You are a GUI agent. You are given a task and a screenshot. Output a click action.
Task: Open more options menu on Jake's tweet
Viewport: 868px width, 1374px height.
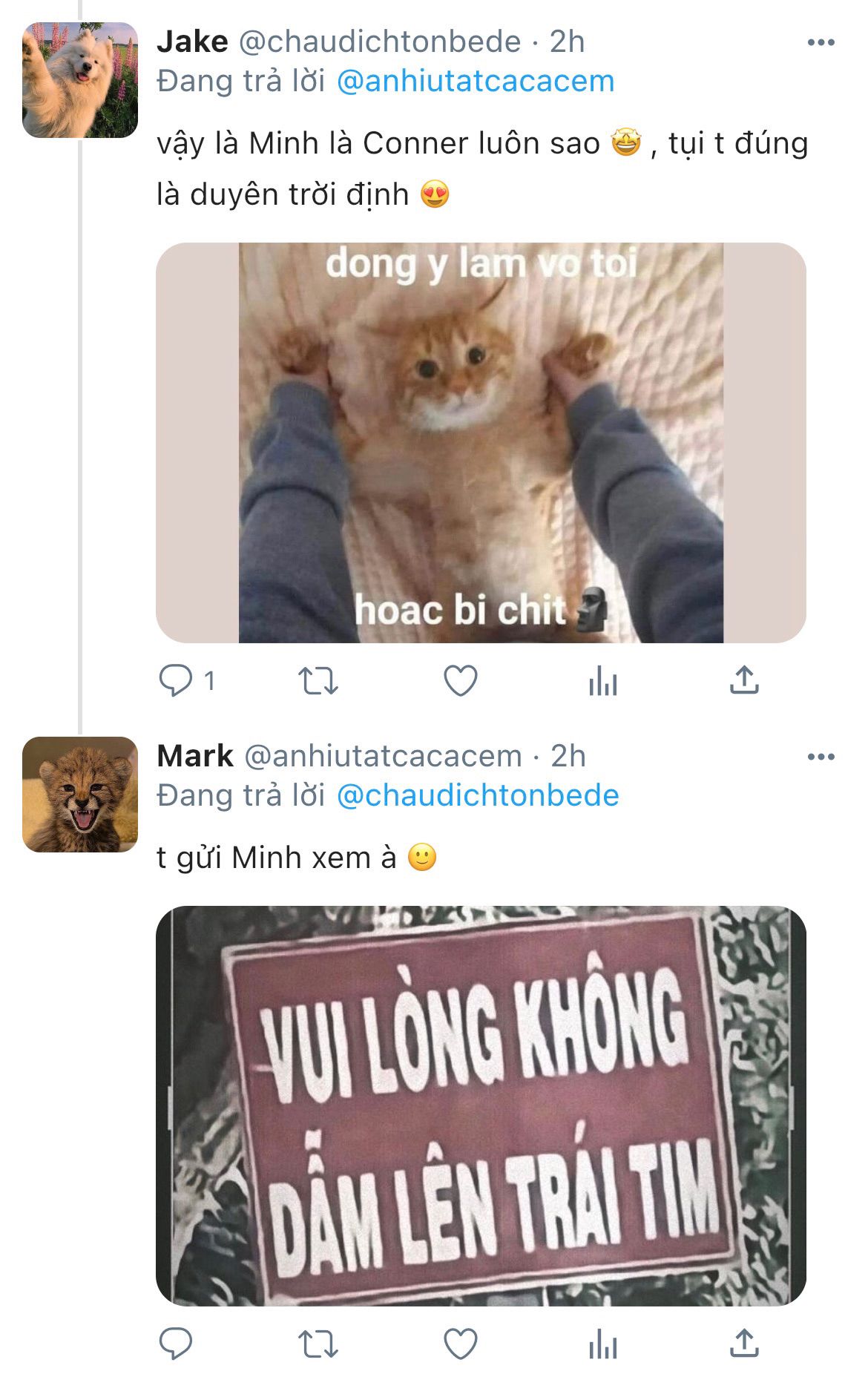[x=821, y=42]
